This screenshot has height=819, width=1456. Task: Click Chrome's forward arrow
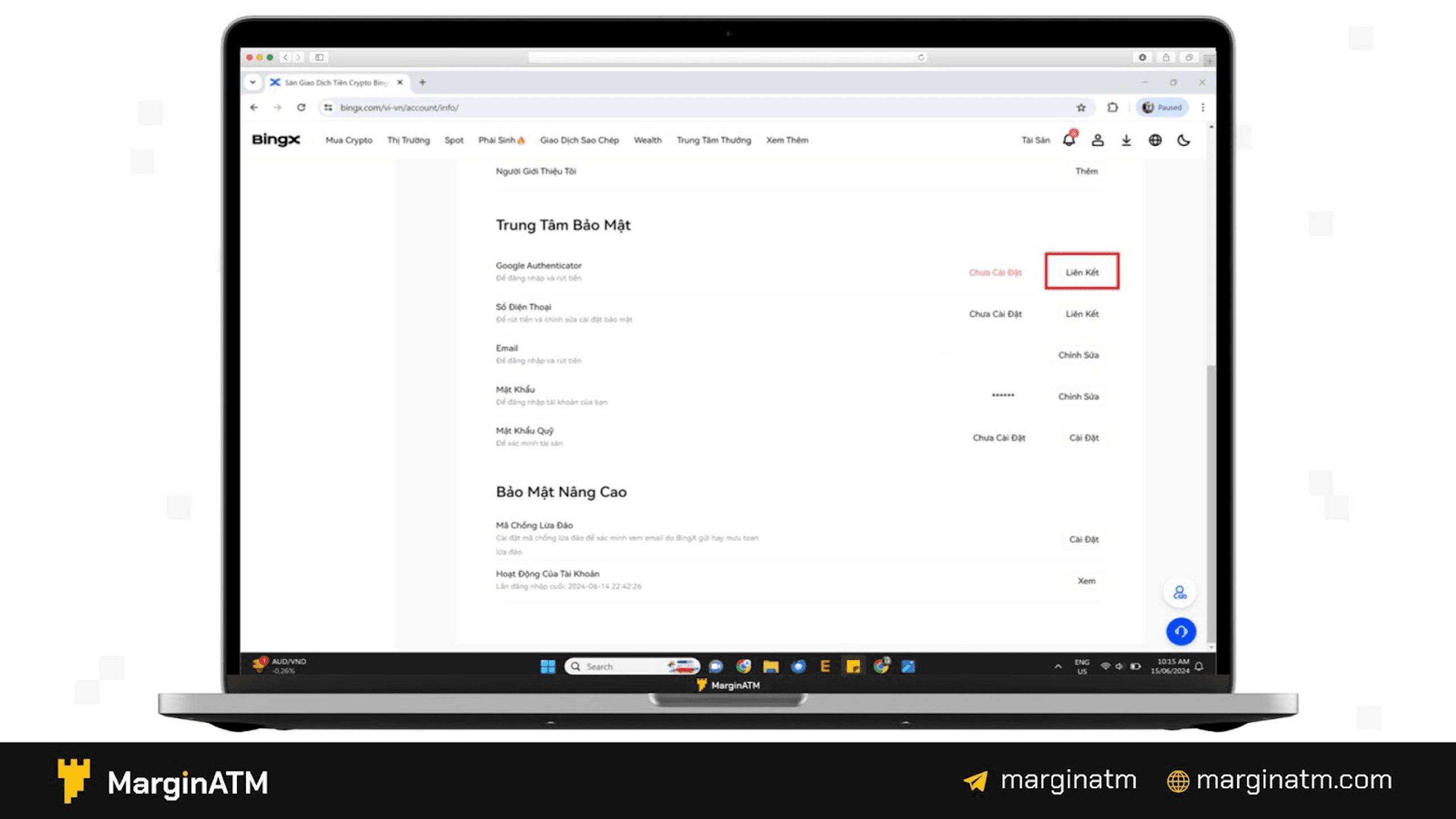tap(278, 107)
